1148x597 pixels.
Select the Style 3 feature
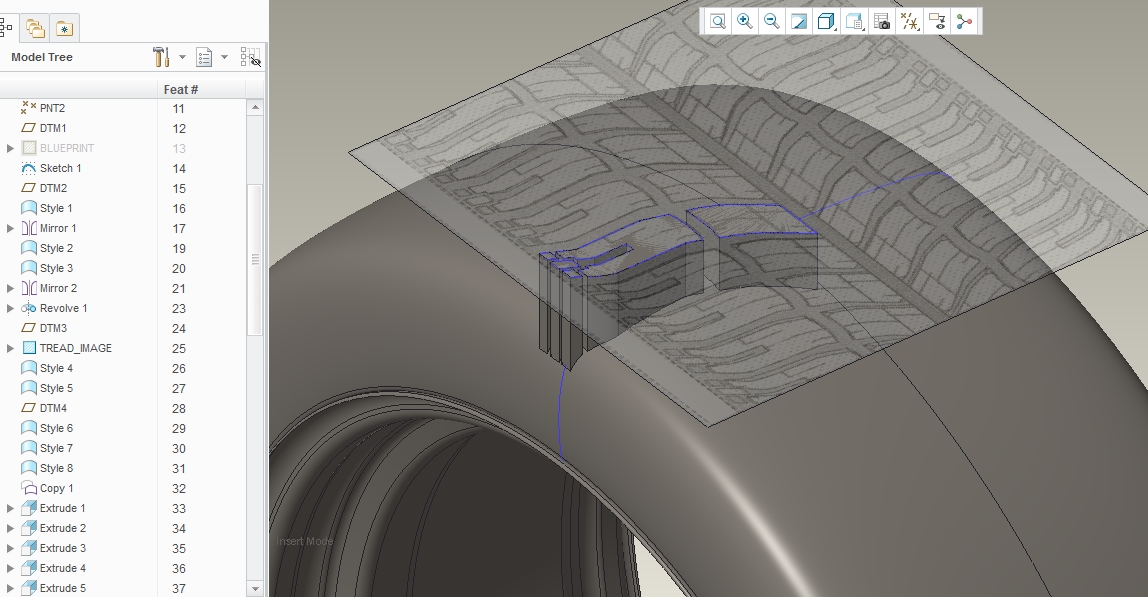click(x=56, y=268)
